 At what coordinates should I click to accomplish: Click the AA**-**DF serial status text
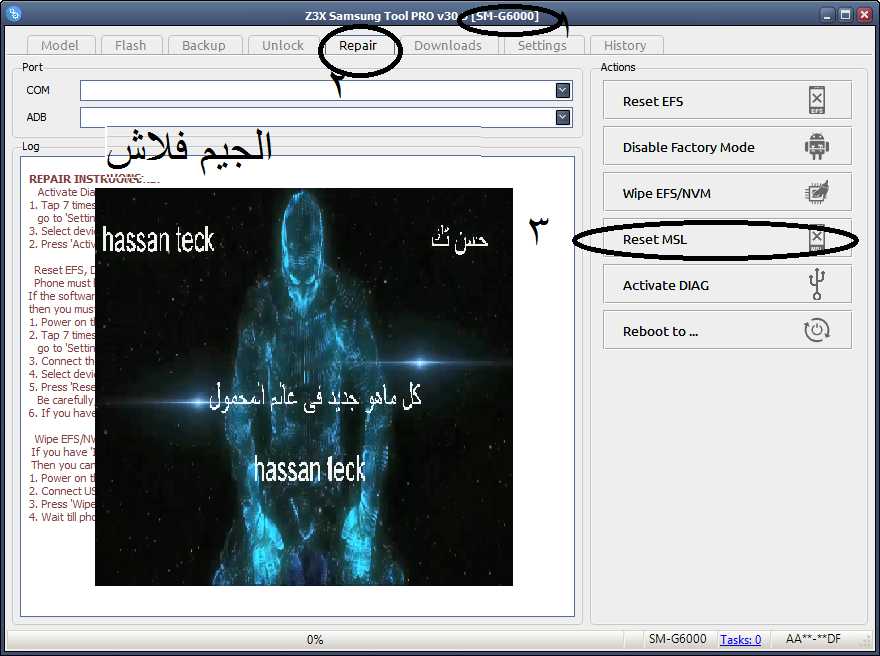(813, 639)
